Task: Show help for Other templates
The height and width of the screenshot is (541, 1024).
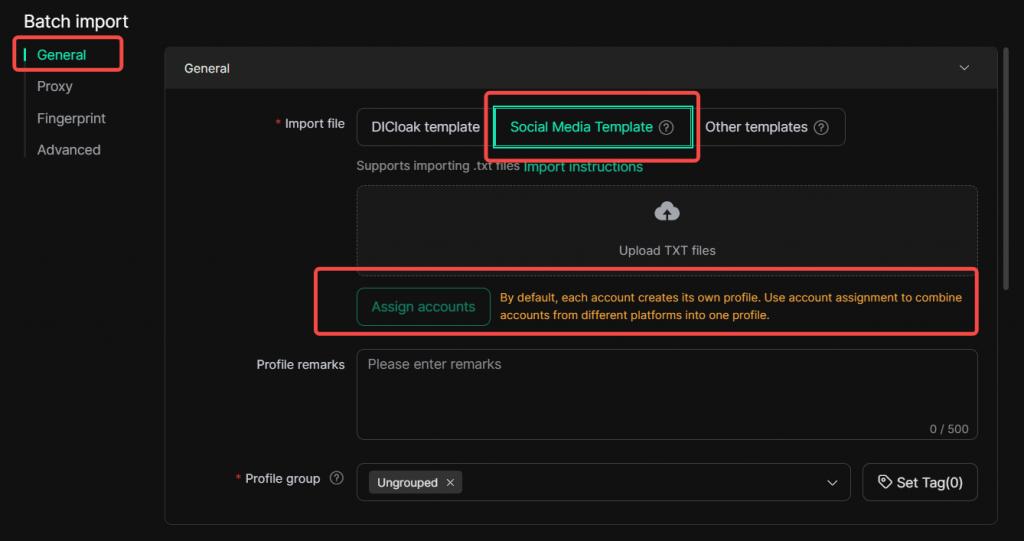Action: click(822, 127)
